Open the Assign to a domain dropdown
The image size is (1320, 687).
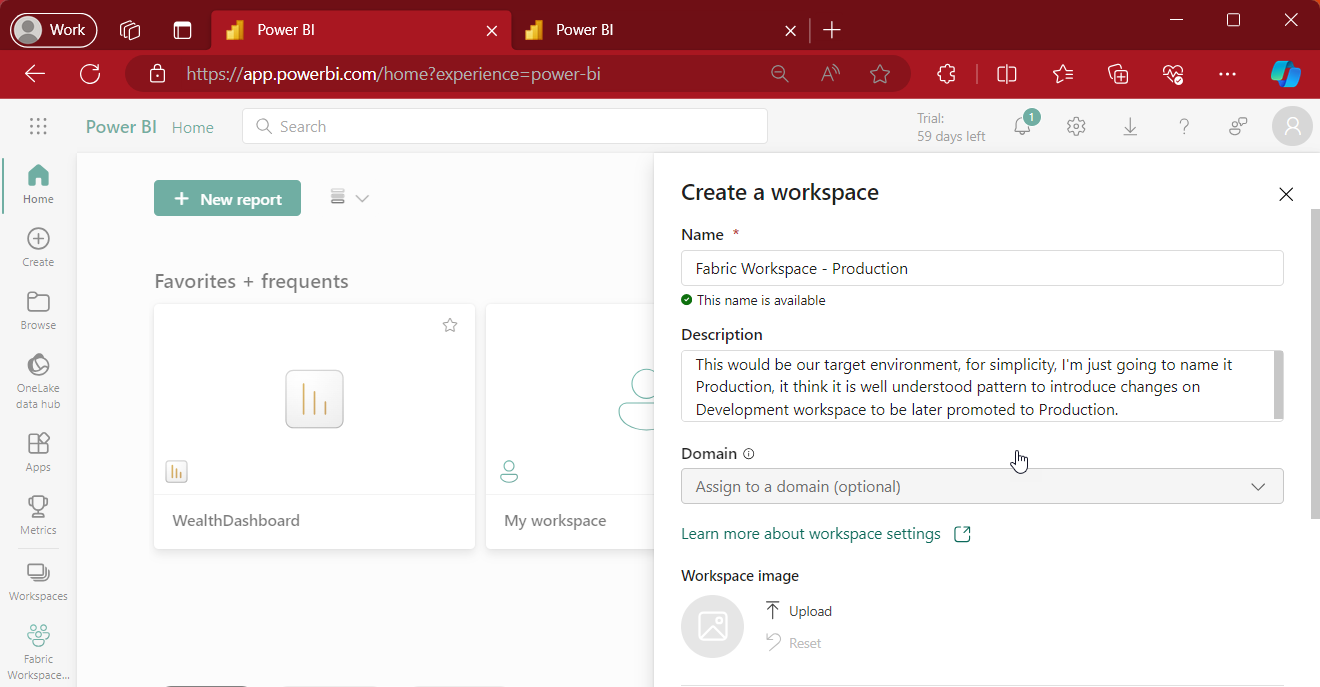click(x=982, y=487)
